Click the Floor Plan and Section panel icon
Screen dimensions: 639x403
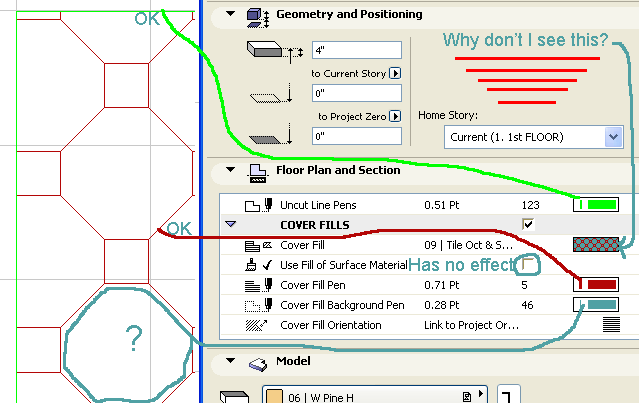[258, 174]
